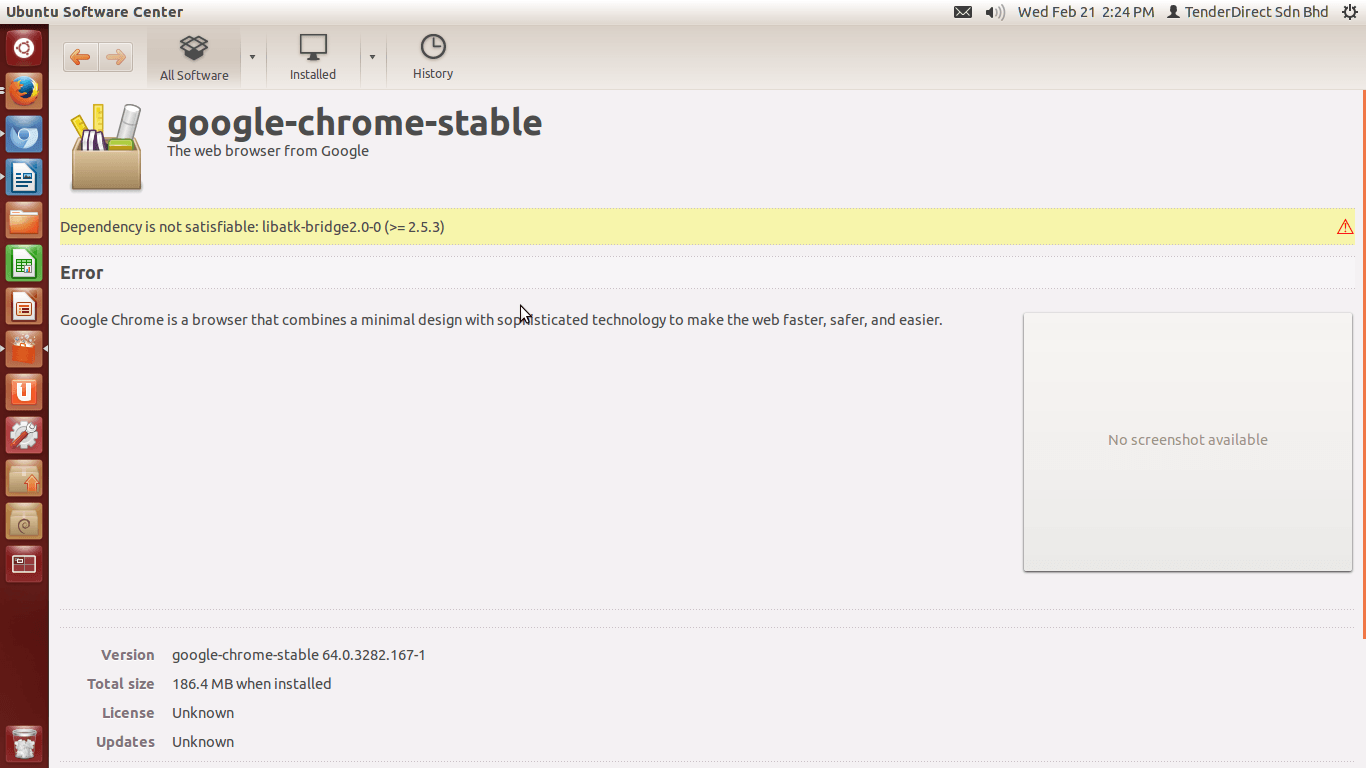Click version text 'google-chrome-stable 64.0.3282.167-1'

coord(299,655)
